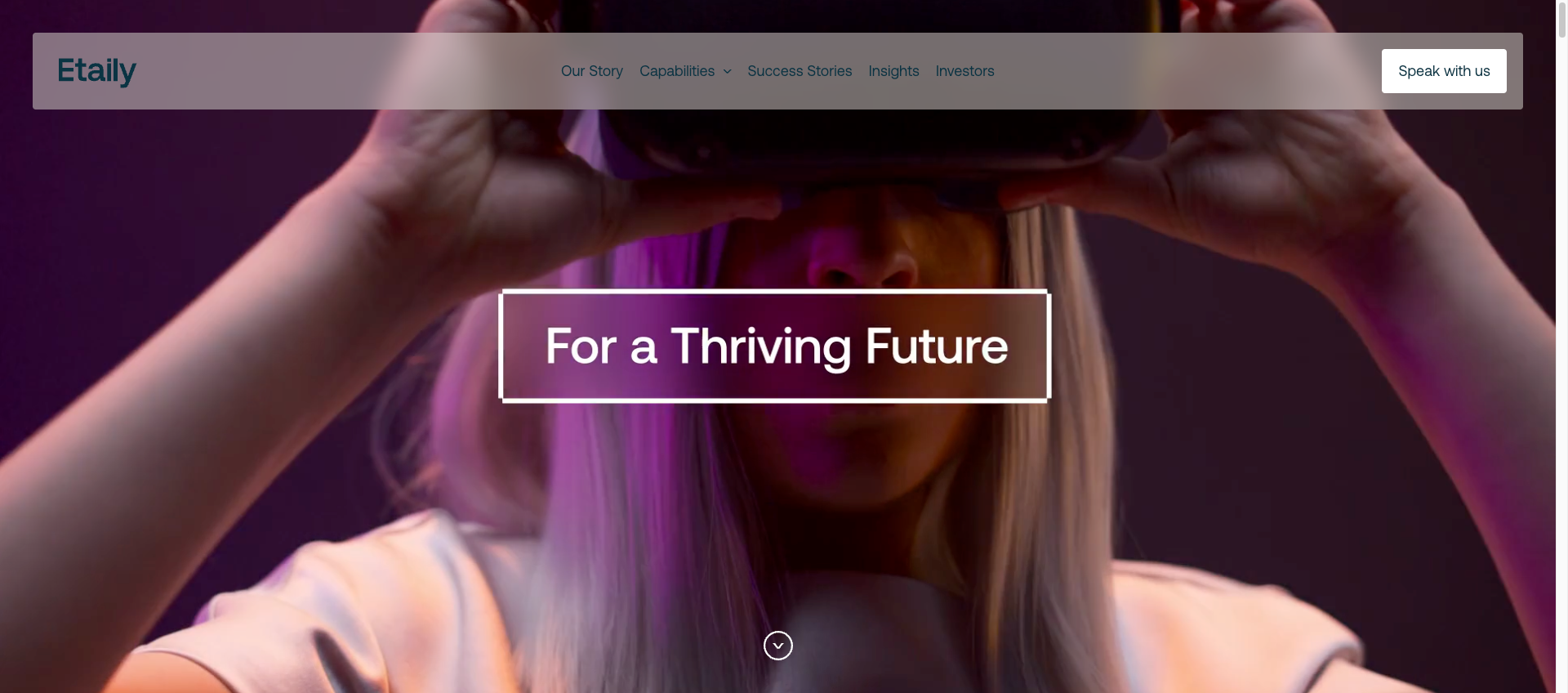Click the Etaily logo
This screenshot has height=693, width=1568.
tap(96, 71)
